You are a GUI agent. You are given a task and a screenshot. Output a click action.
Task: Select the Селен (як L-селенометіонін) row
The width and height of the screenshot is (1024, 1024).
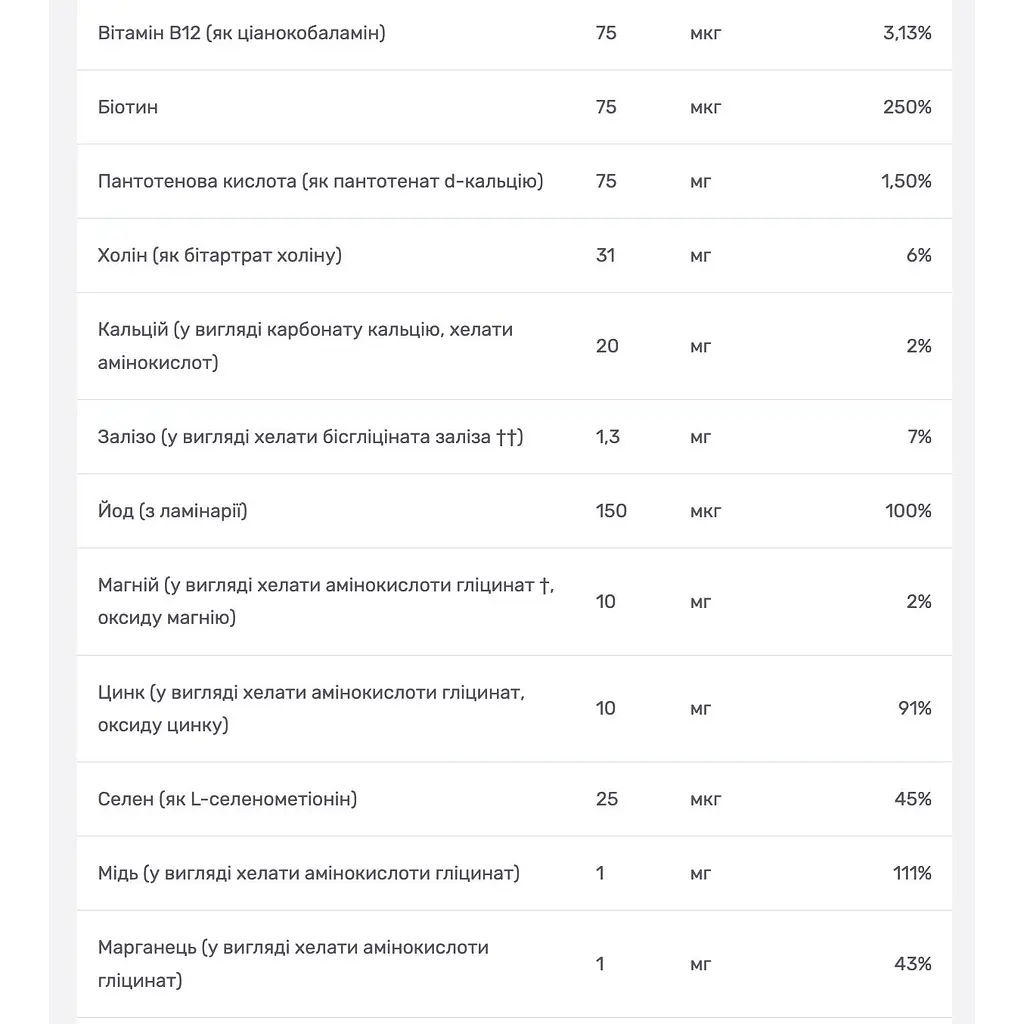click(514, 799)
